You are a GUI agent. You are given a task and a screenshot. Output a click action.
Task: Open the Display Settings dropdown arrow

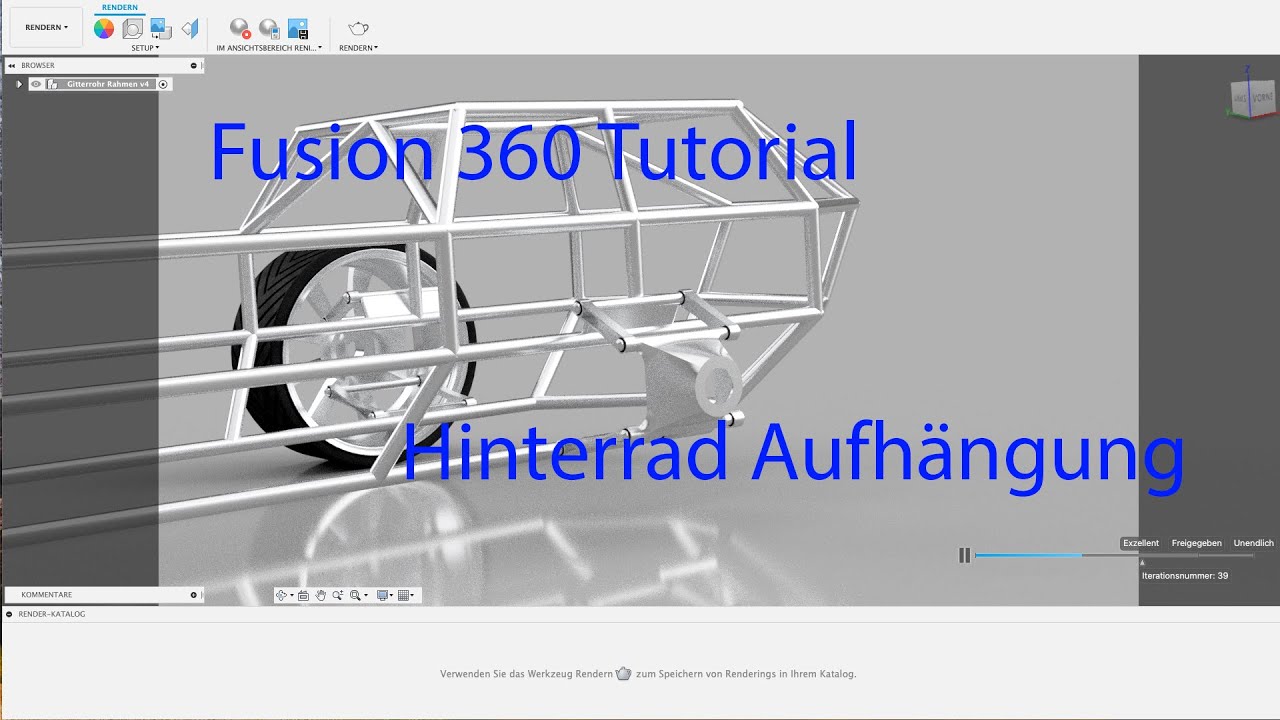pyautogui.click(x=392, y=596)
